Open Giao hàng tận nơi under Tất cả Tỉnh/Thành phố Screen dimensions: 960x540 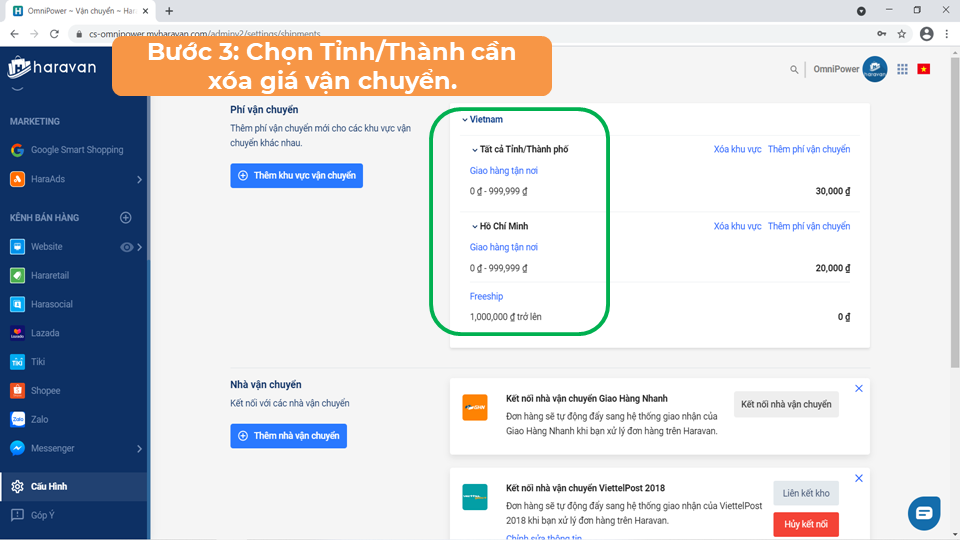coord(503,171)
